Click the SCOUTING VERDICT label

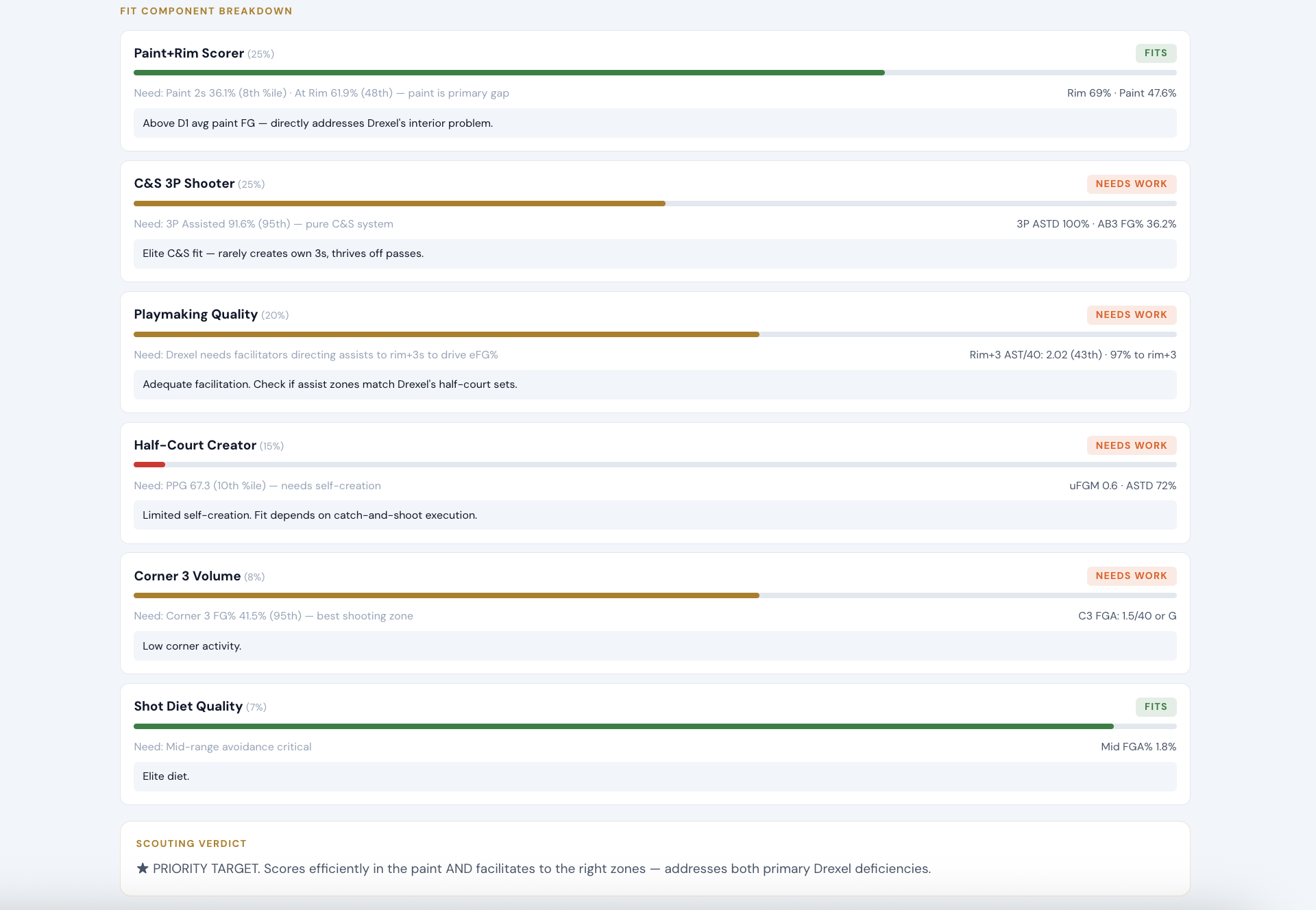pos(191,844)
